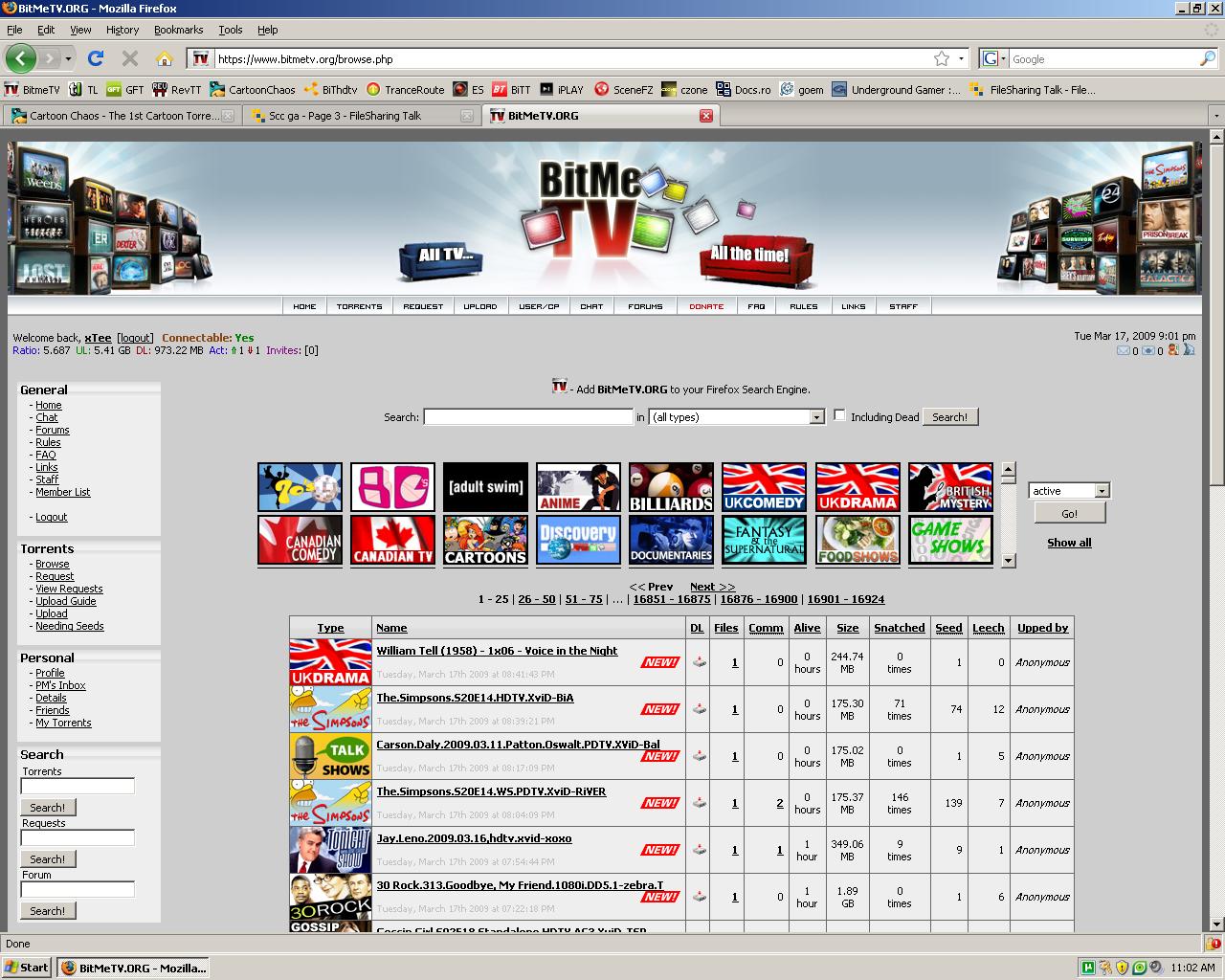The height and width of the screenshot is (980, 1225).
Task: Download the William Tell torrent
Action: [x=700, y=662]
